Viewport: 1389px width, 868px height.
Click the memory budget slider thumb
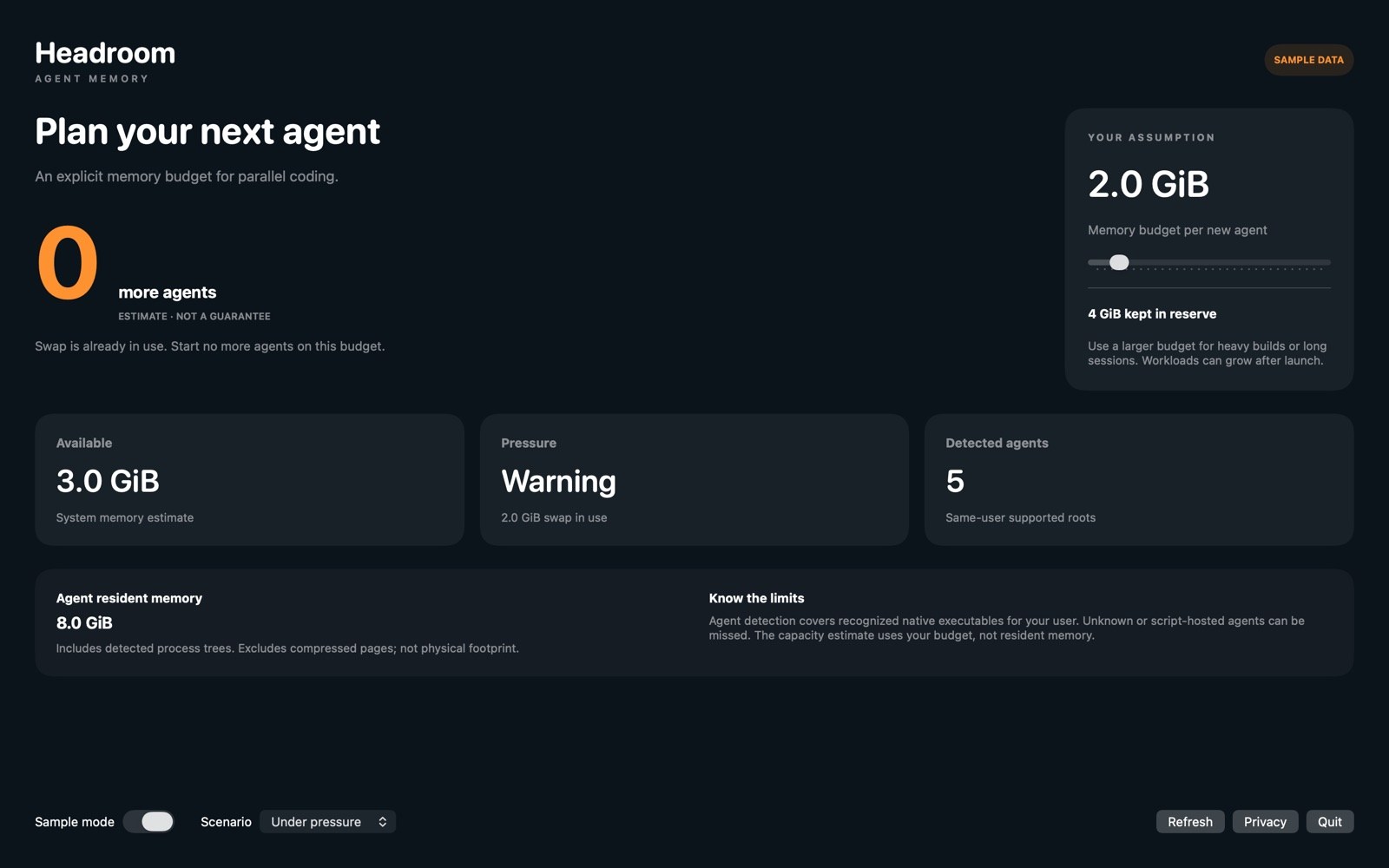1119,262
